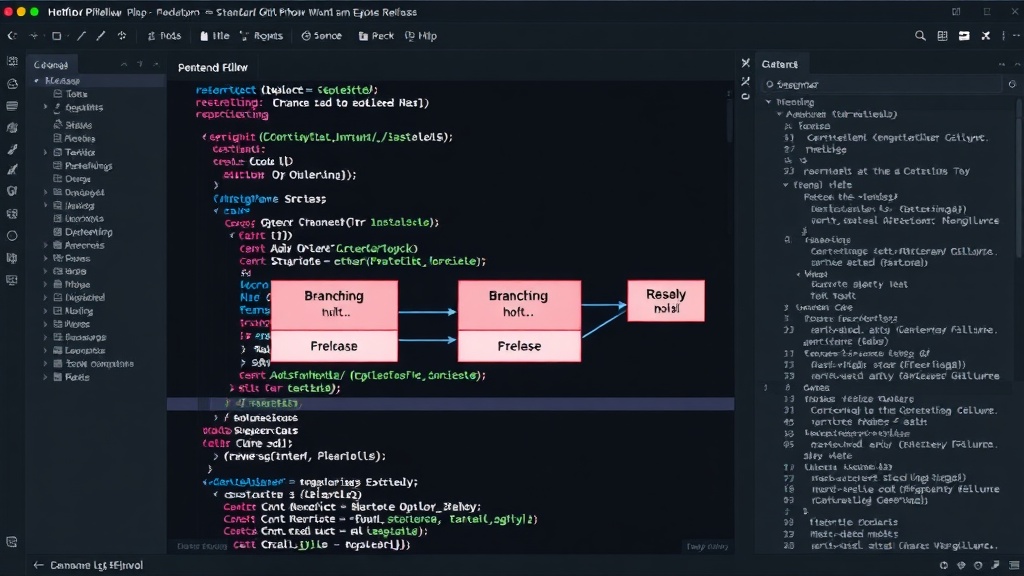Switch to the Pentend Fillew tab
Screen dimensions: 1024x576
[213, 67]
